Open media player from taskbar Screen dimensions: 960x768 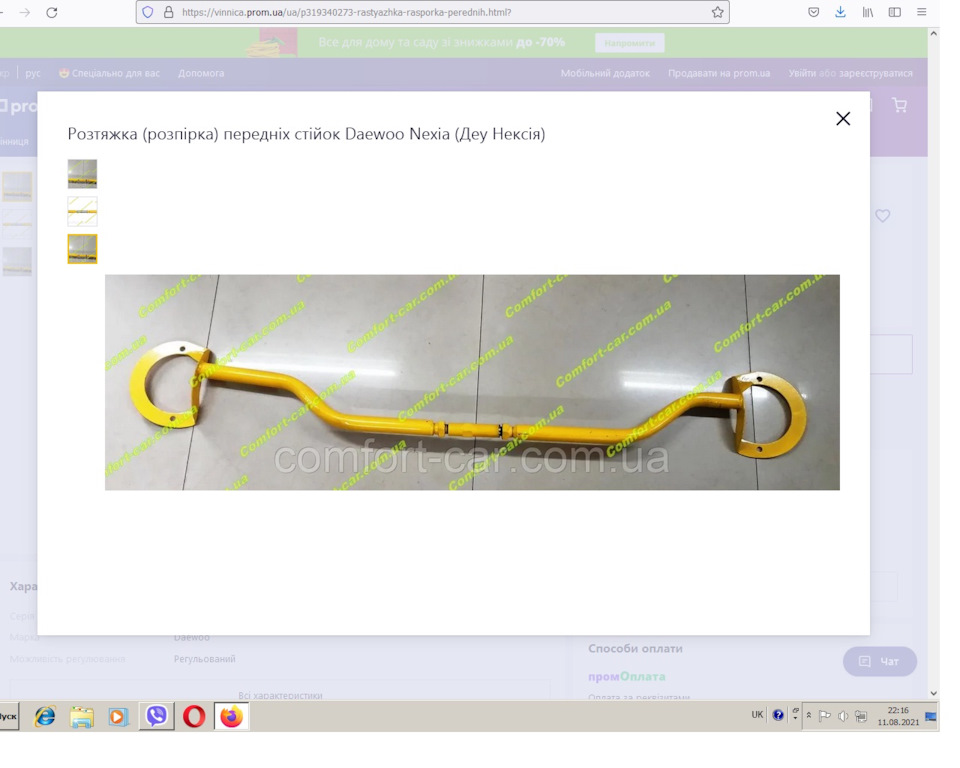tap(118, 716)
